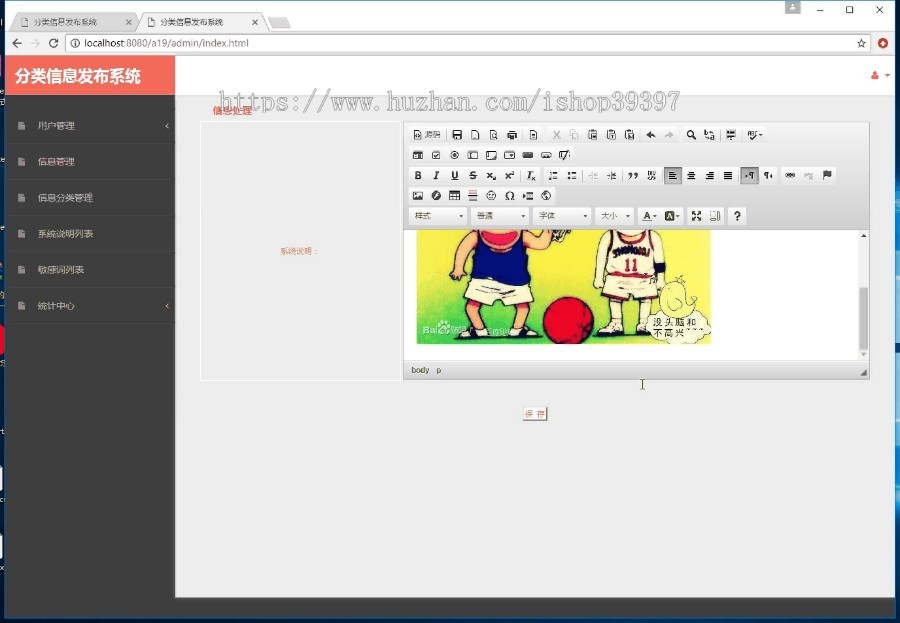
Task: Insert a bulleted list
Action: [x=572, y=176]
